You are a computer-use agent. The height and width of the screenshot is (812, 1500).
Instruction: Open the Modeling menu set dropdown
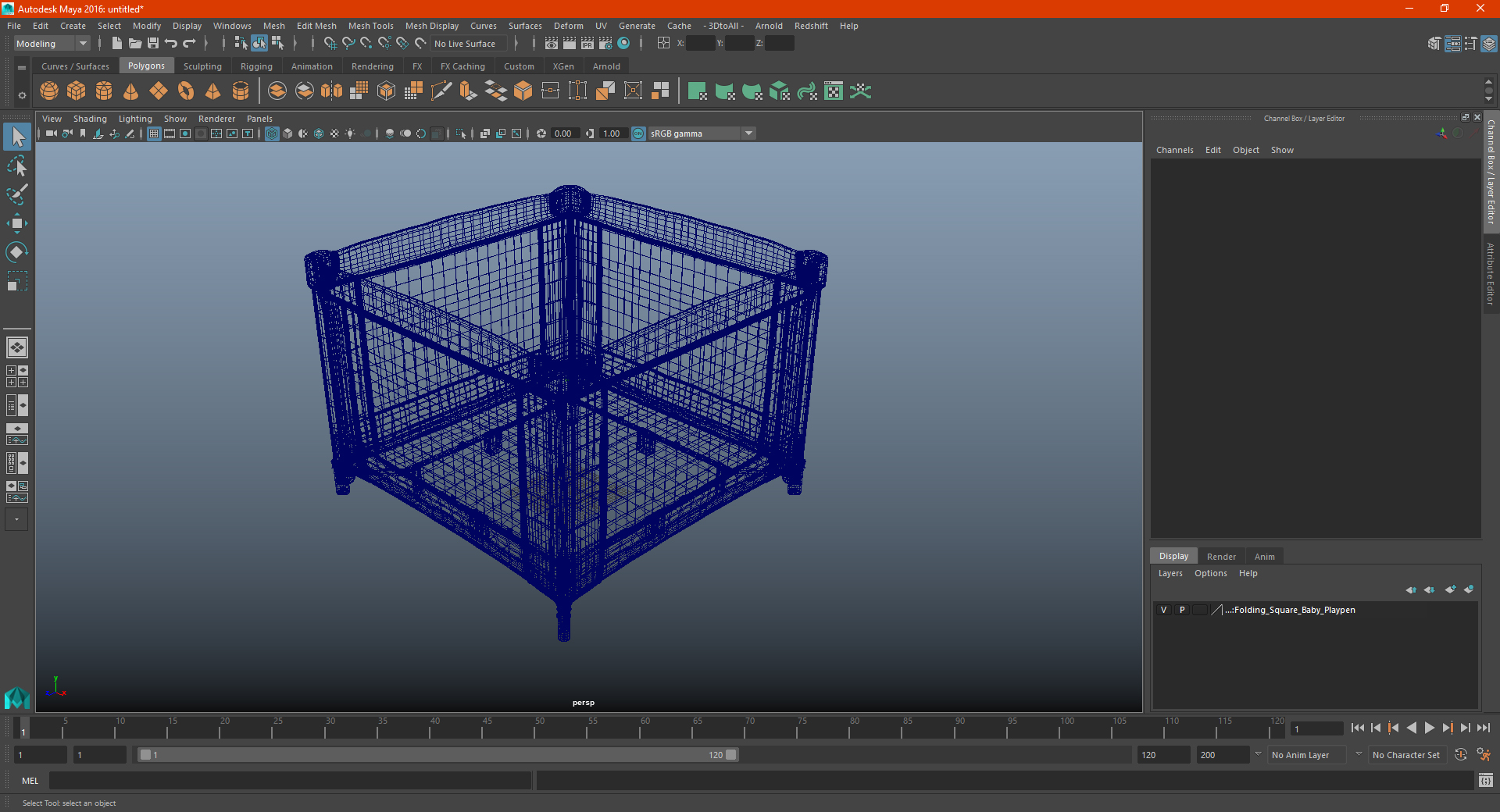pos(52,44)
